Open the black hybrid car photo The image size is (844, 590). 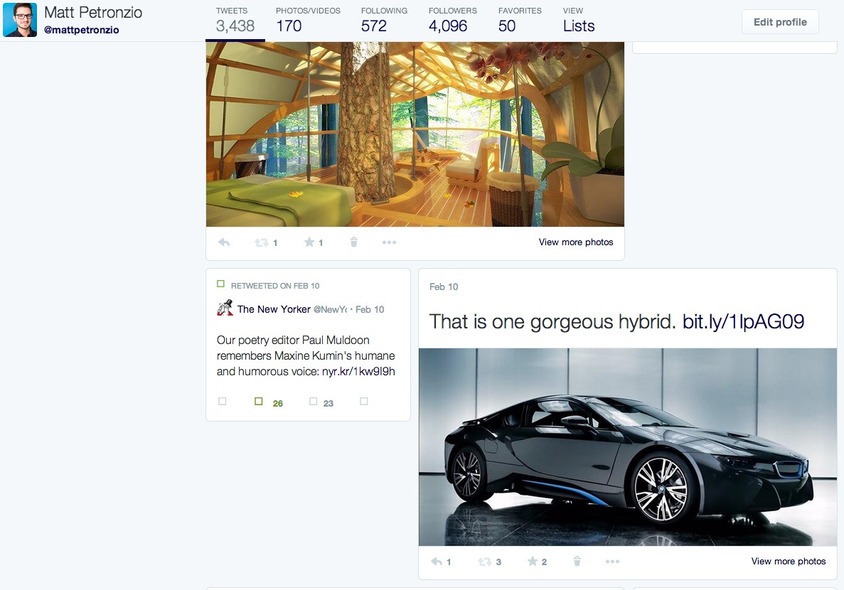627,446
